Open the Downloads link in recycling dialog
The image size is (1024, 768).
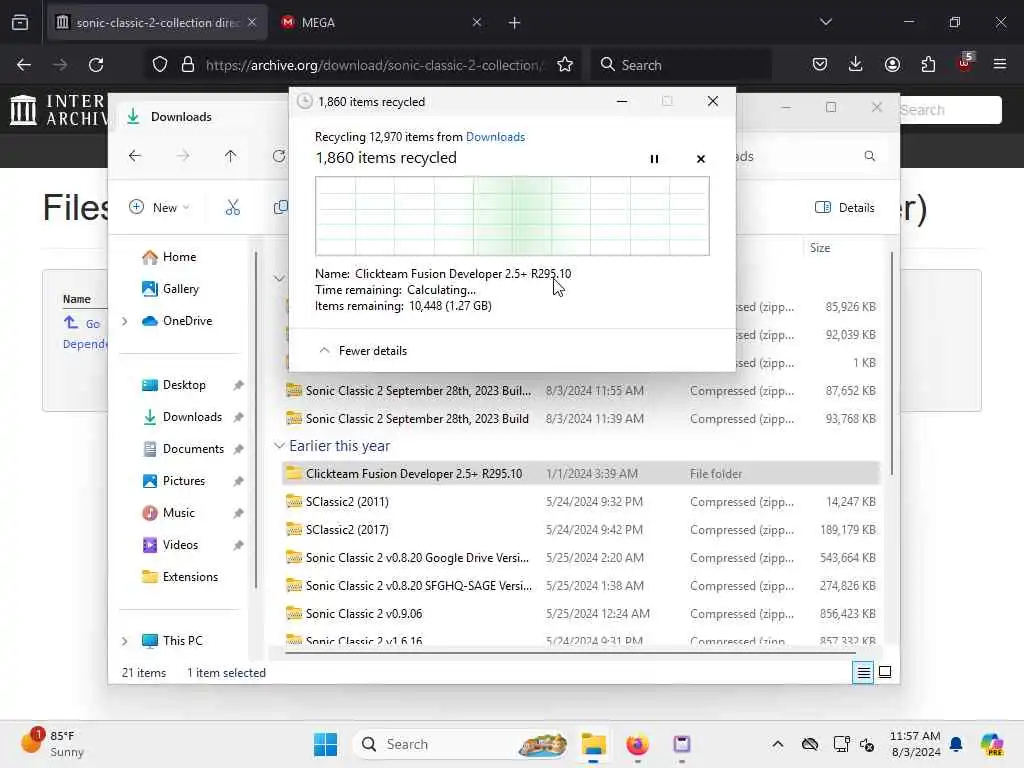495,136
